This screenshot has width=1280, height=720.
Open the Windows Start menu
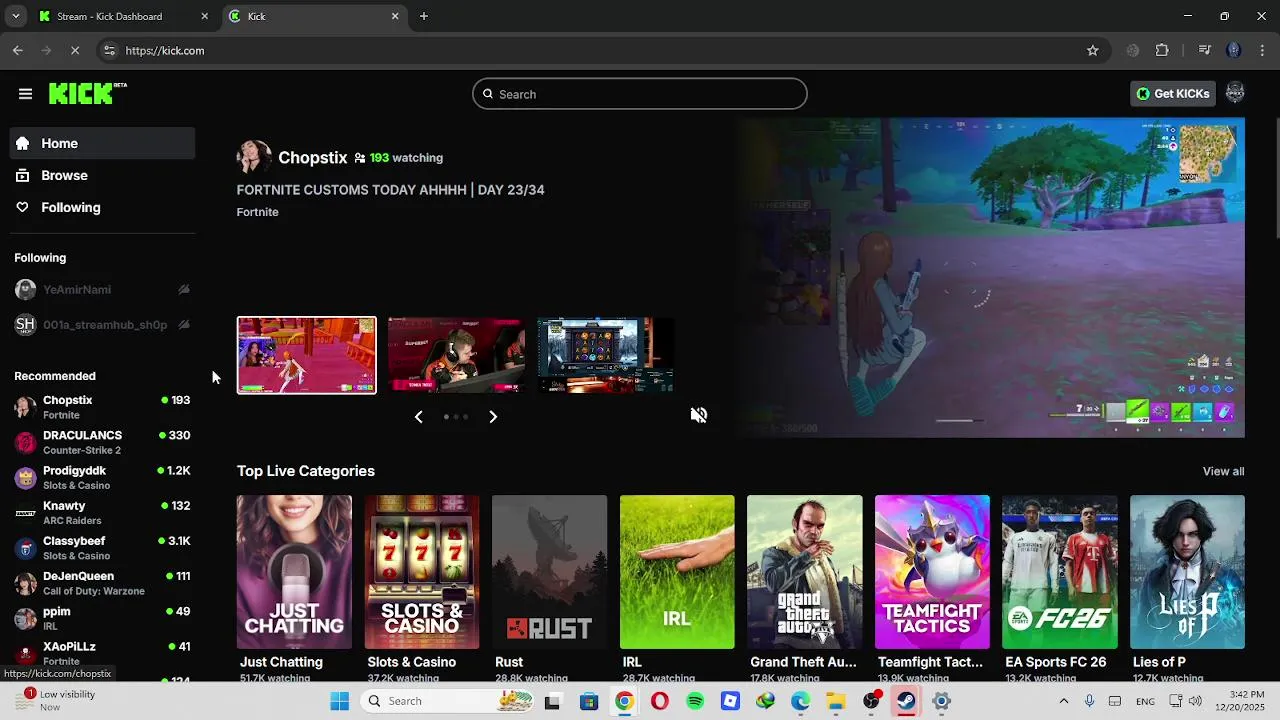coord(340,701)
